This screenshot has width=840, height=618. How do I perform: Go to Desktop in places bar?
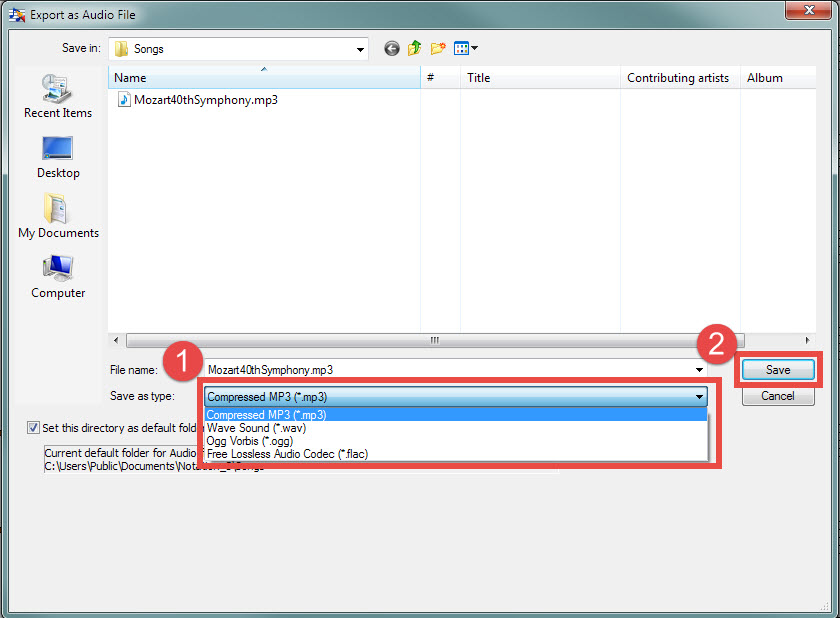tap(57, 156)
